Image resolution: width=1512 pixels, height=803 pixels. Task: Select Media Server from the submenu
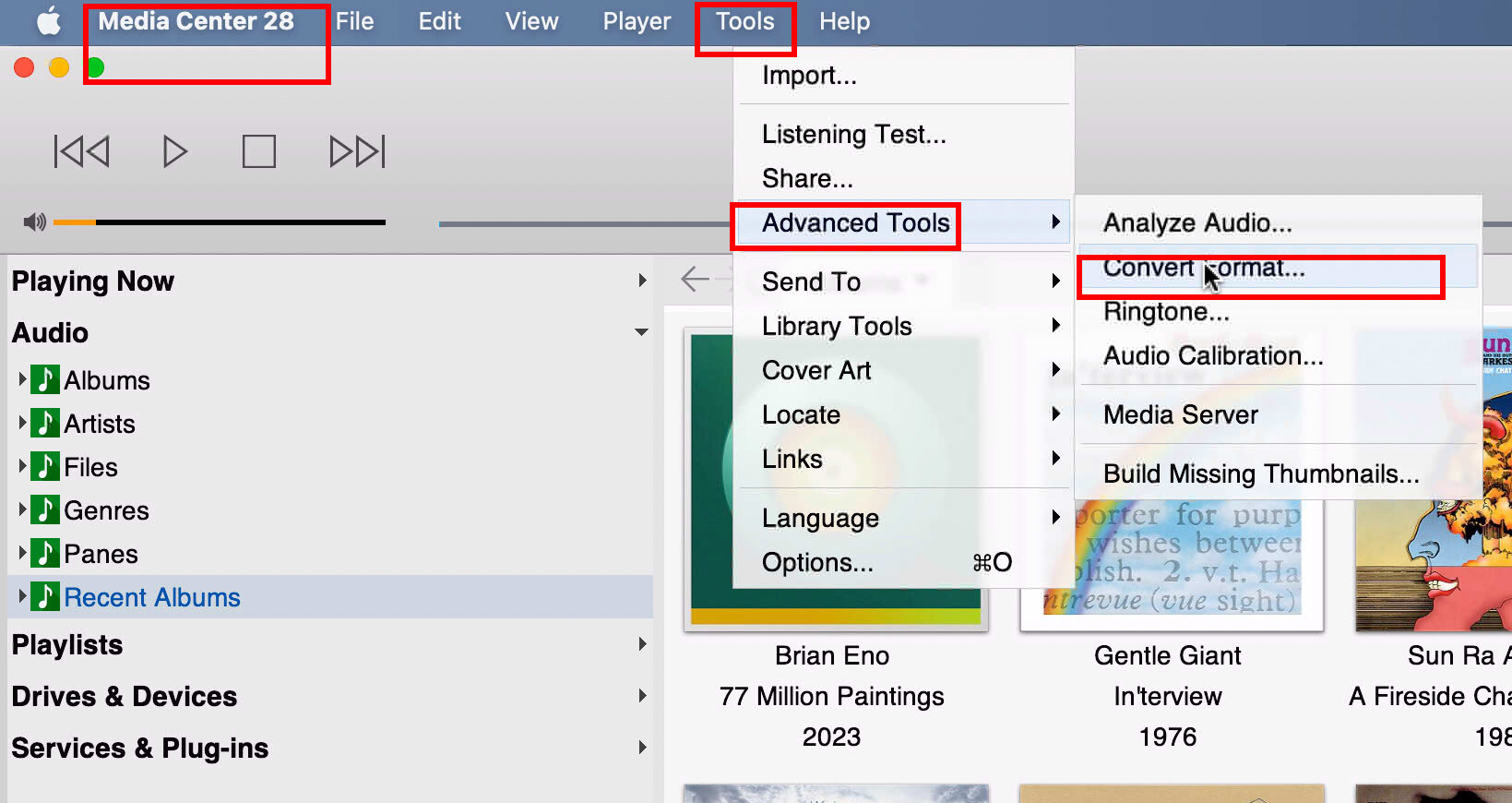pos(1278,414)
